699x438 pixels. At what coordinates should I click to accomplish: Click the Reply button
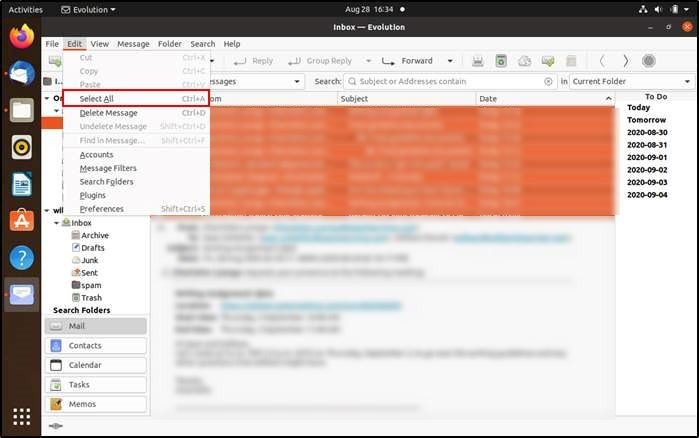point(253,61)
